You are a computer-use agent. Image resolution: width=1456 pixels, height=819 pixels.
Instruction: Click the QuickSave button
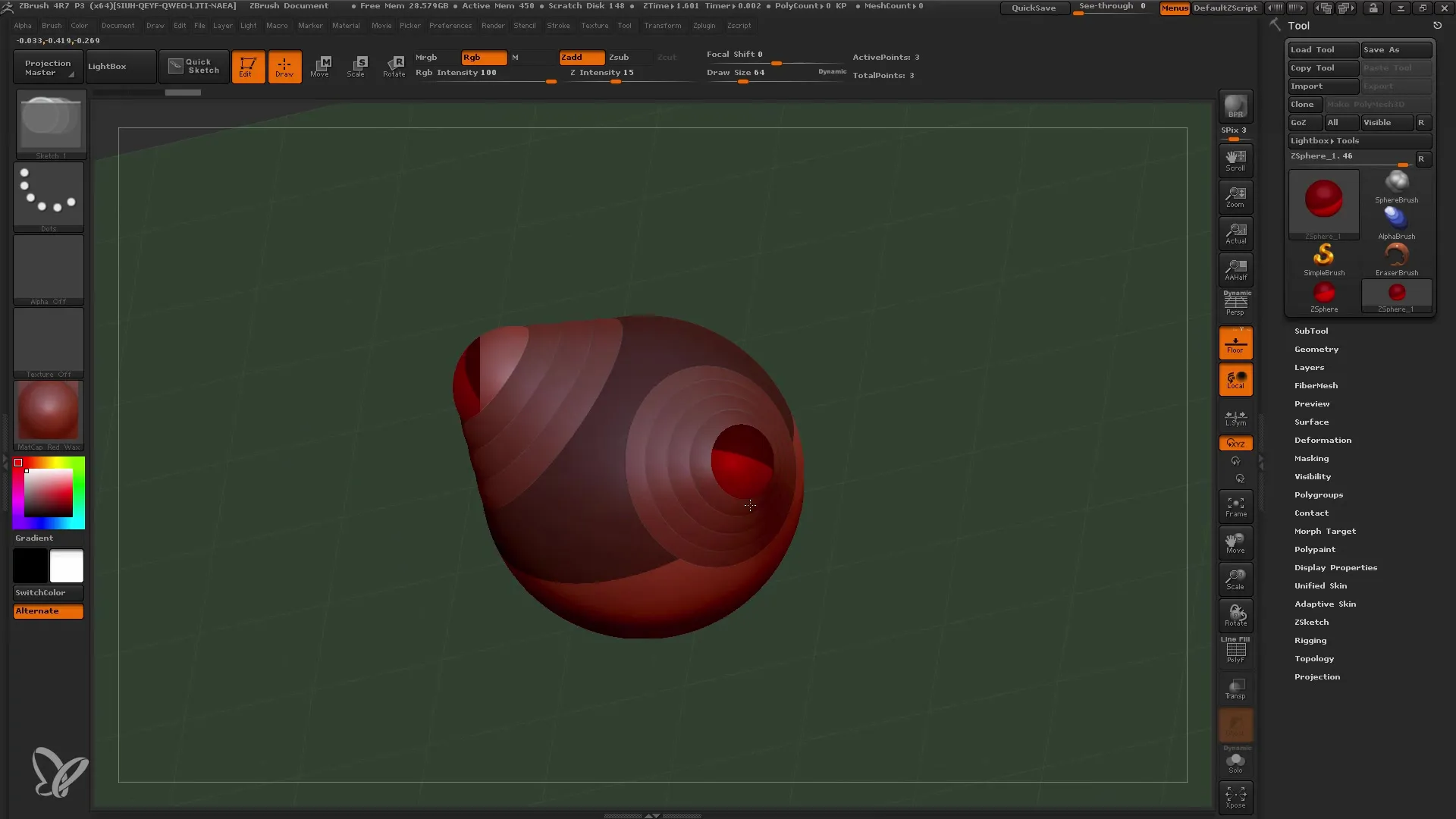click(x=1033, y=7)
